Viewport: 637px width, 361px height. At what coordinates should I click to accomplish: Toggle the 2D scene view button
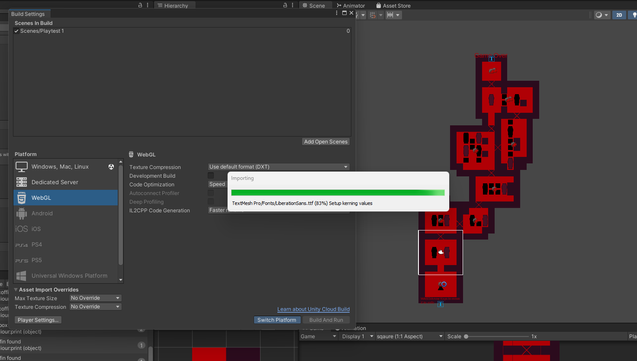click(619, 15)
